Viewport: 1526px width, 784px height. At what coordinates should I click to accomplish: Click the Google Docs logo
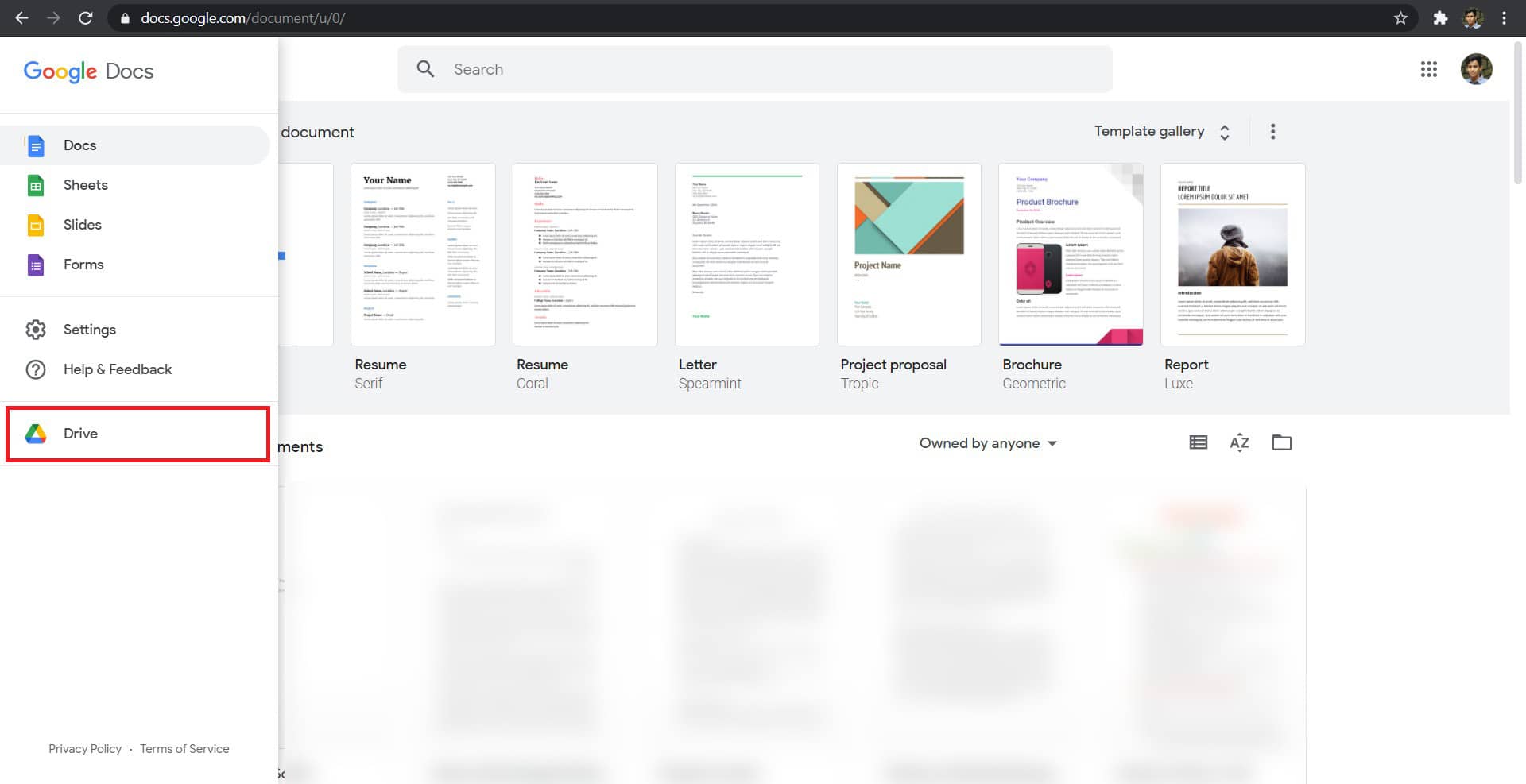coord(88,71)
